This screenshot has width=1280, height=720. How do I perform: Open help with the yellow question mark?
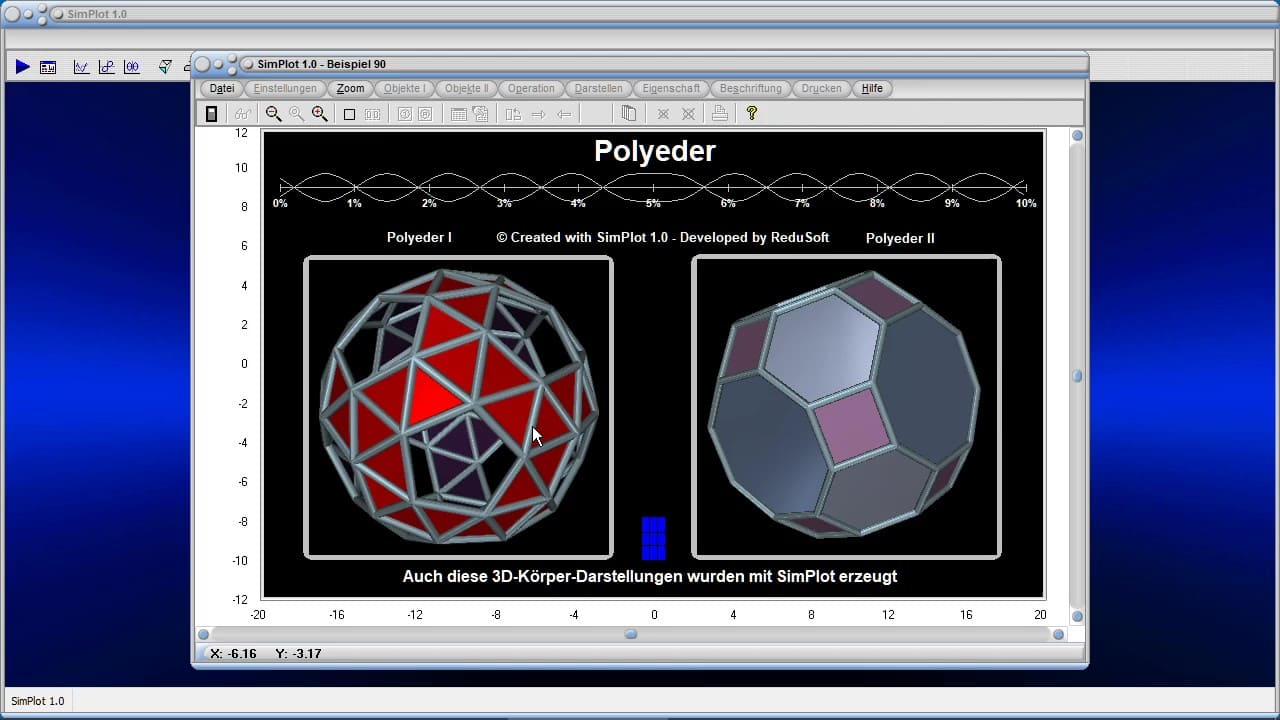pos(752,114)
